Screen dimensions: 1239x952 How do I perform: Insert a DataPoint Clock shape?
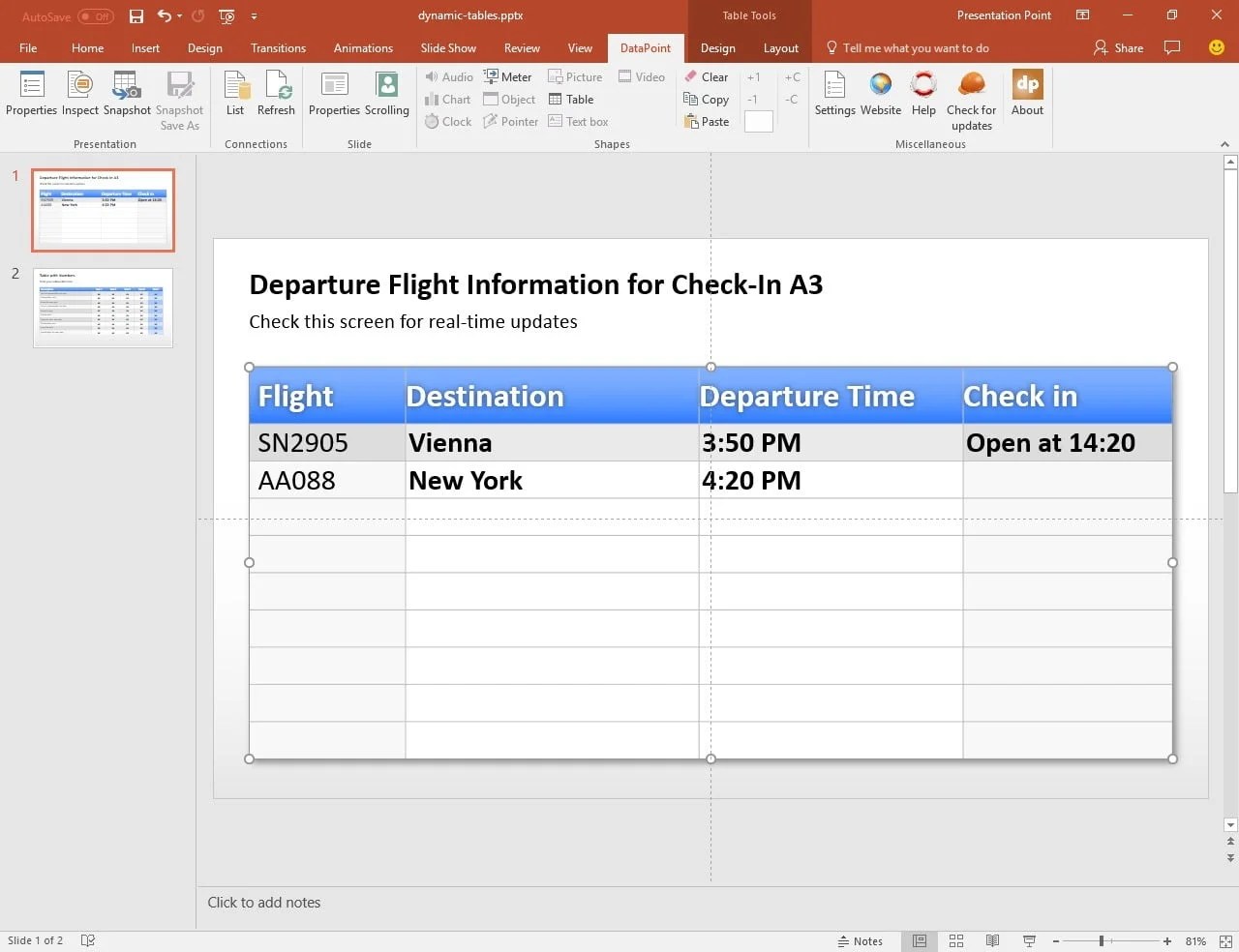pos(447,121)
